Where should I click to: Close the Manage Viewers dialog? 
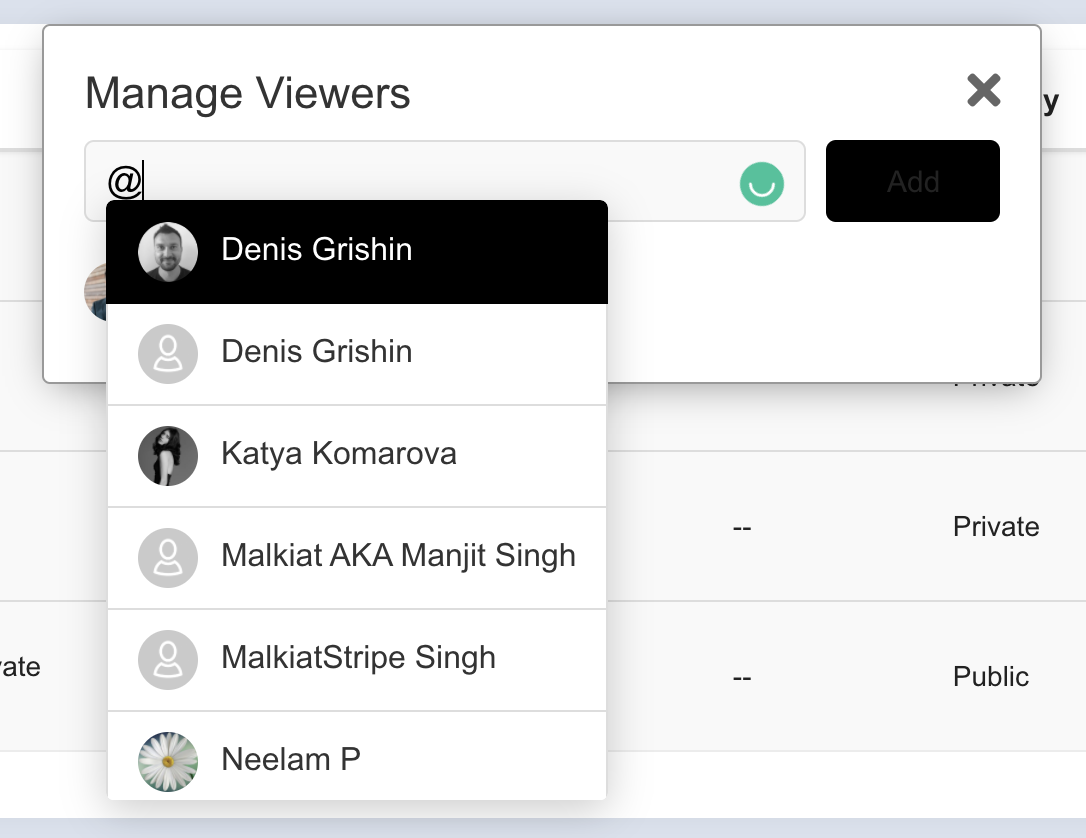(x=983, y=91)
